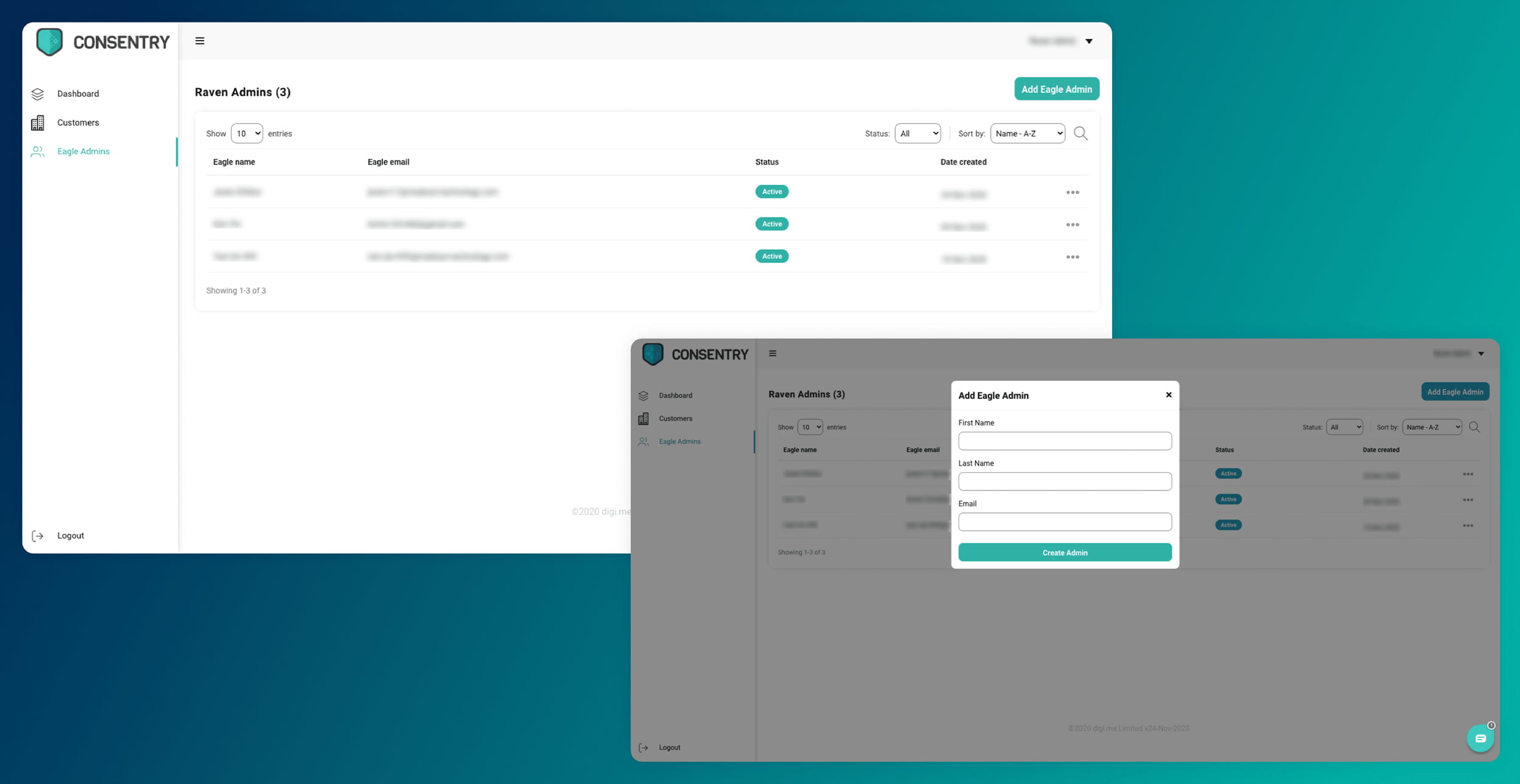The image size is (1520, 784).
Task: Expand the Show entries count dropdown
Action: (247, 134)
